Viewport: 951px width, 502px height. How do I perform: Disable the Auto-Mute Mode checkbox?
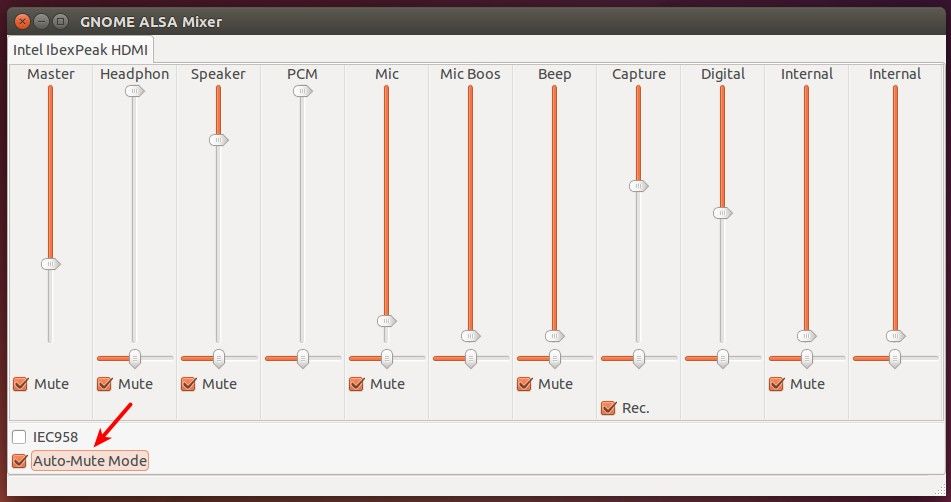point(19,461)
